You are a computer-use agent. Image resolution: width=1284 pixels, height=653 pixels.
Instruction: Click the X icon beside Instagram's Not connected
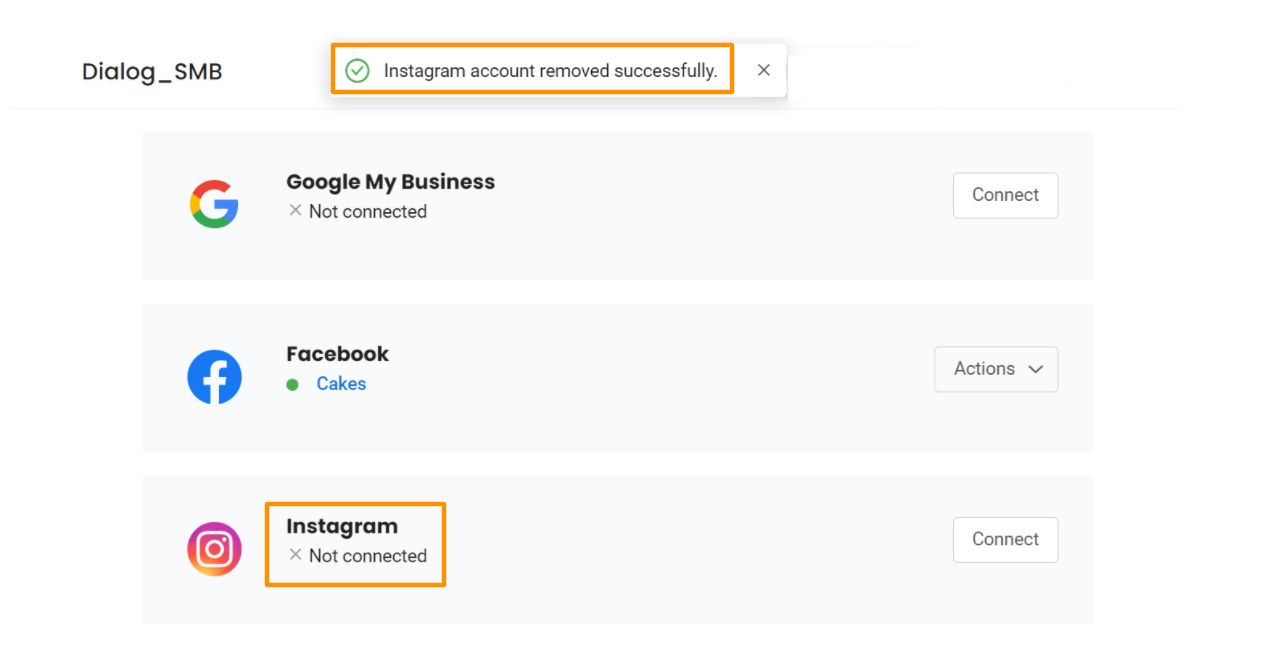pyautogui.click(x=295, y=554)
